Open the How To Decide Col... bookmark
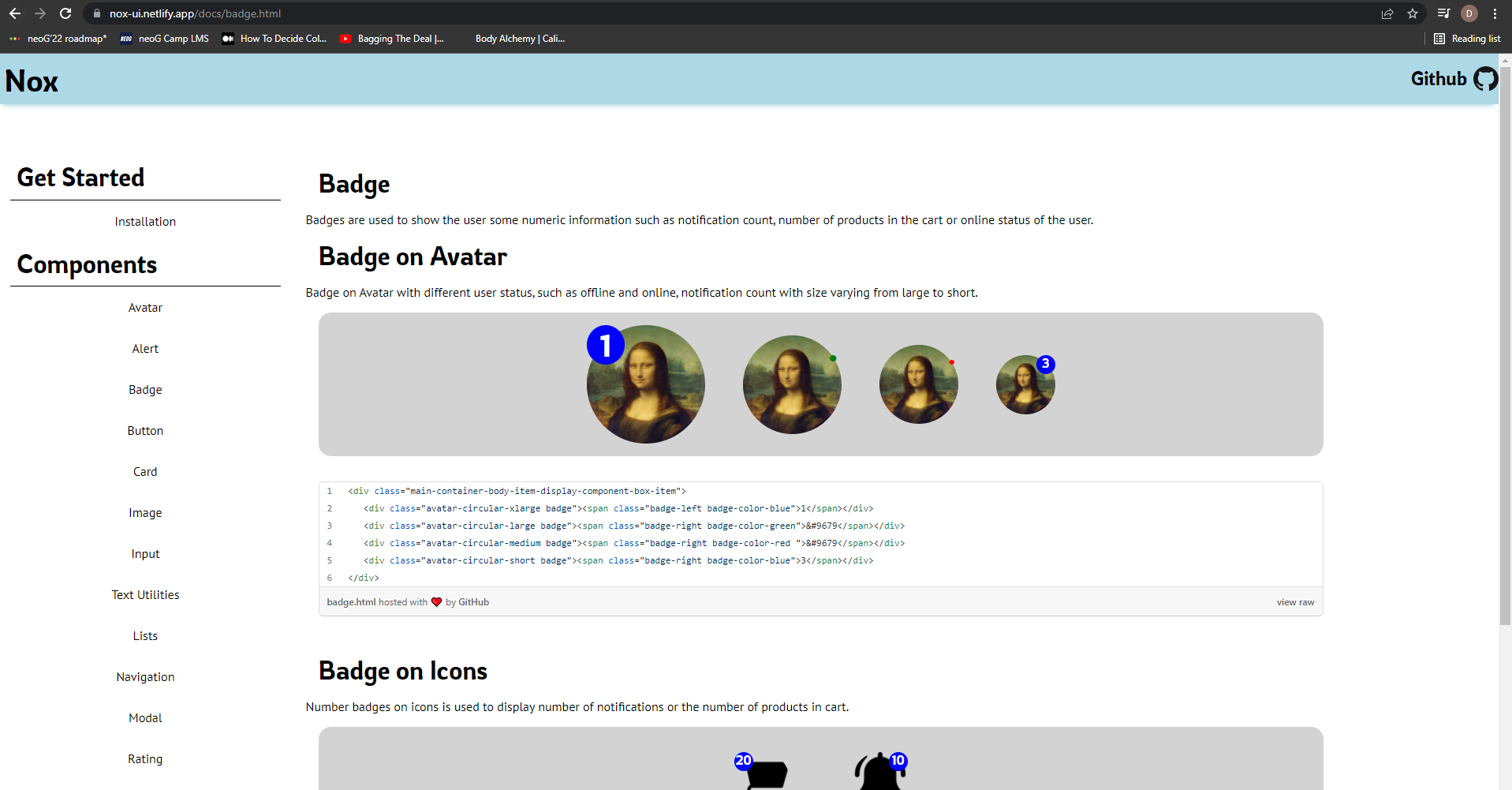 tap(274, 39)
